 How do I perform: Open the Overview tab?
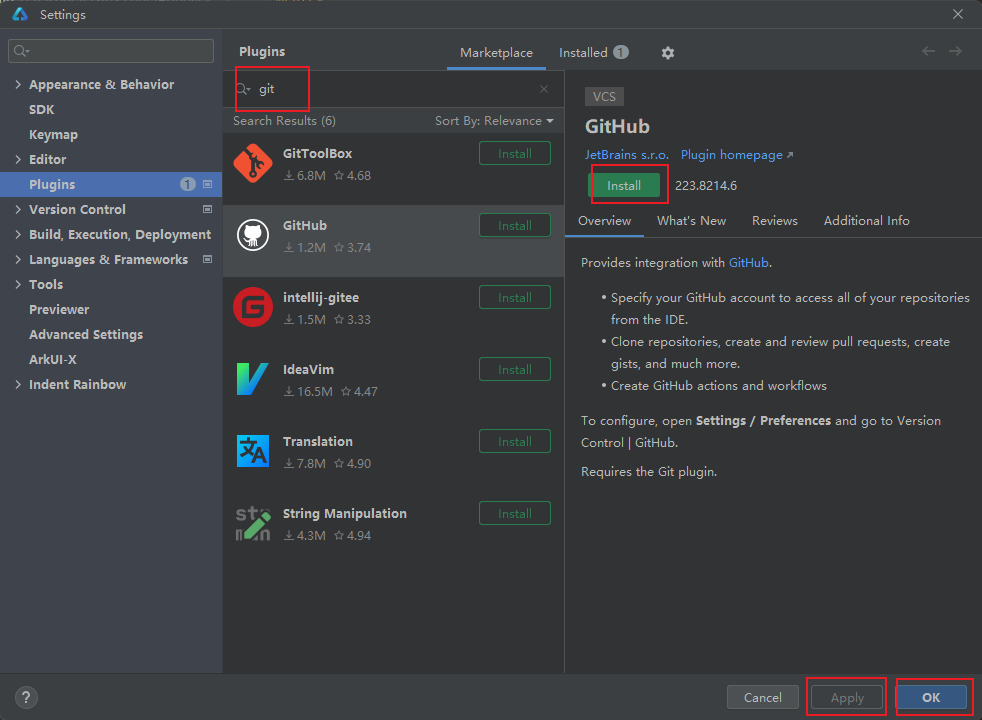pyautogui.click(x=604, y=221)
